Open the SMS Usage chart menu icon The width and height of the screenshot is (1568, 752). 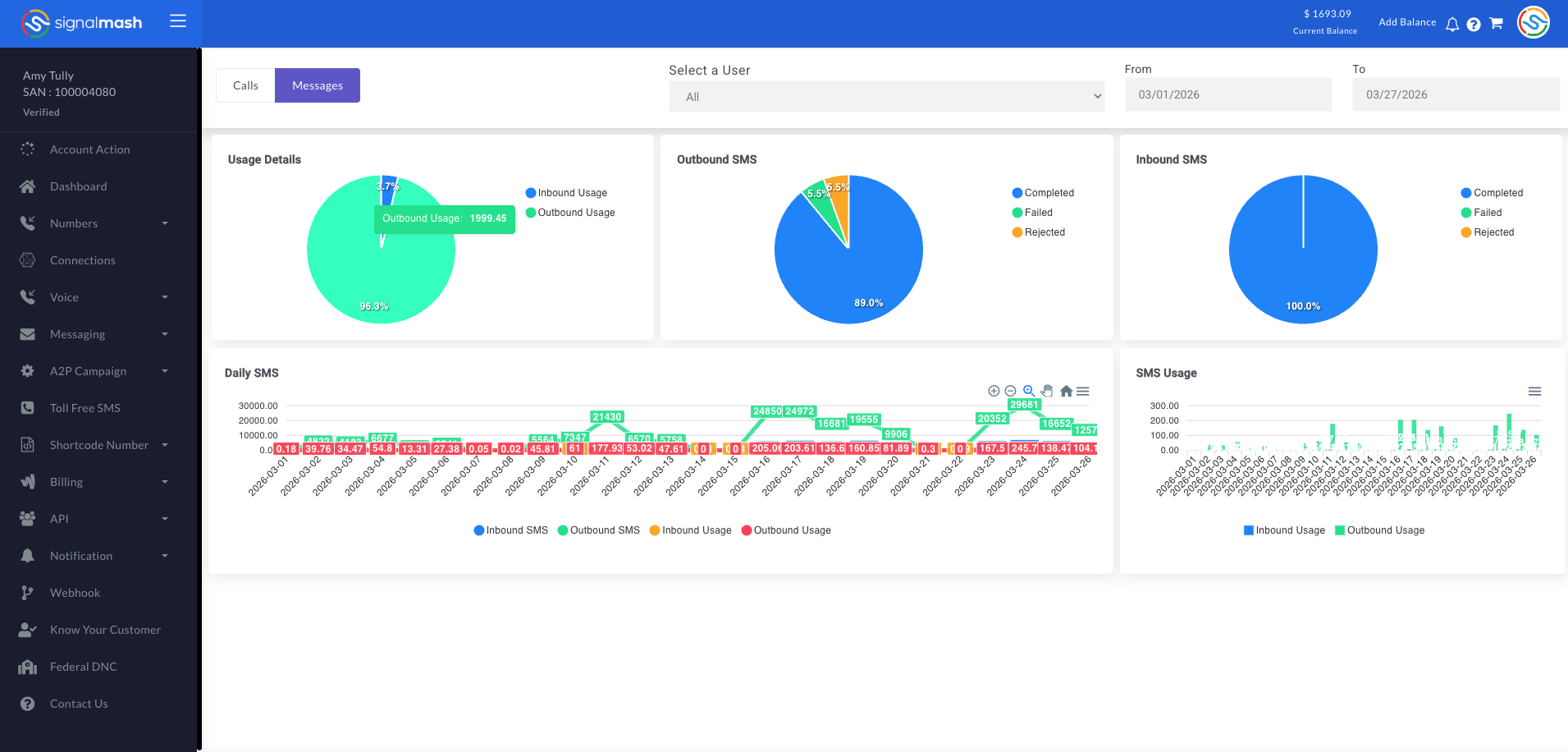click(x=1534, y=392)
